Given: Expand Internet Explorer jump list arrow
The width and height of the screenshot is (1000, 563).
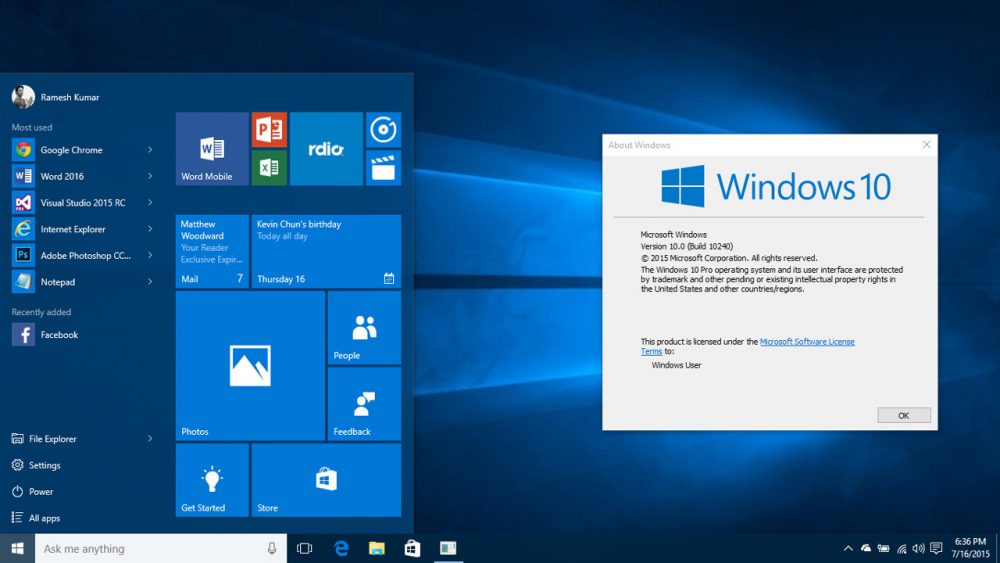Looking at the screenshot, I should tap(151, 229).
